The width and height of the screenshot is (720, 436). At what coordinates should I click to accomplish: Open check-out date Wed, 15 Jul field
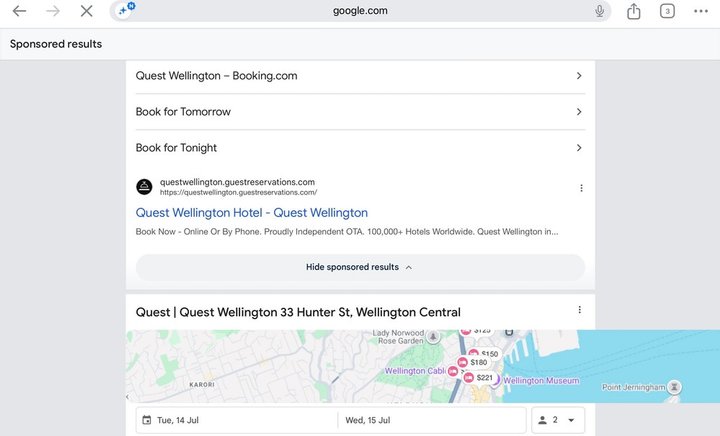click(x=432, y=420)
